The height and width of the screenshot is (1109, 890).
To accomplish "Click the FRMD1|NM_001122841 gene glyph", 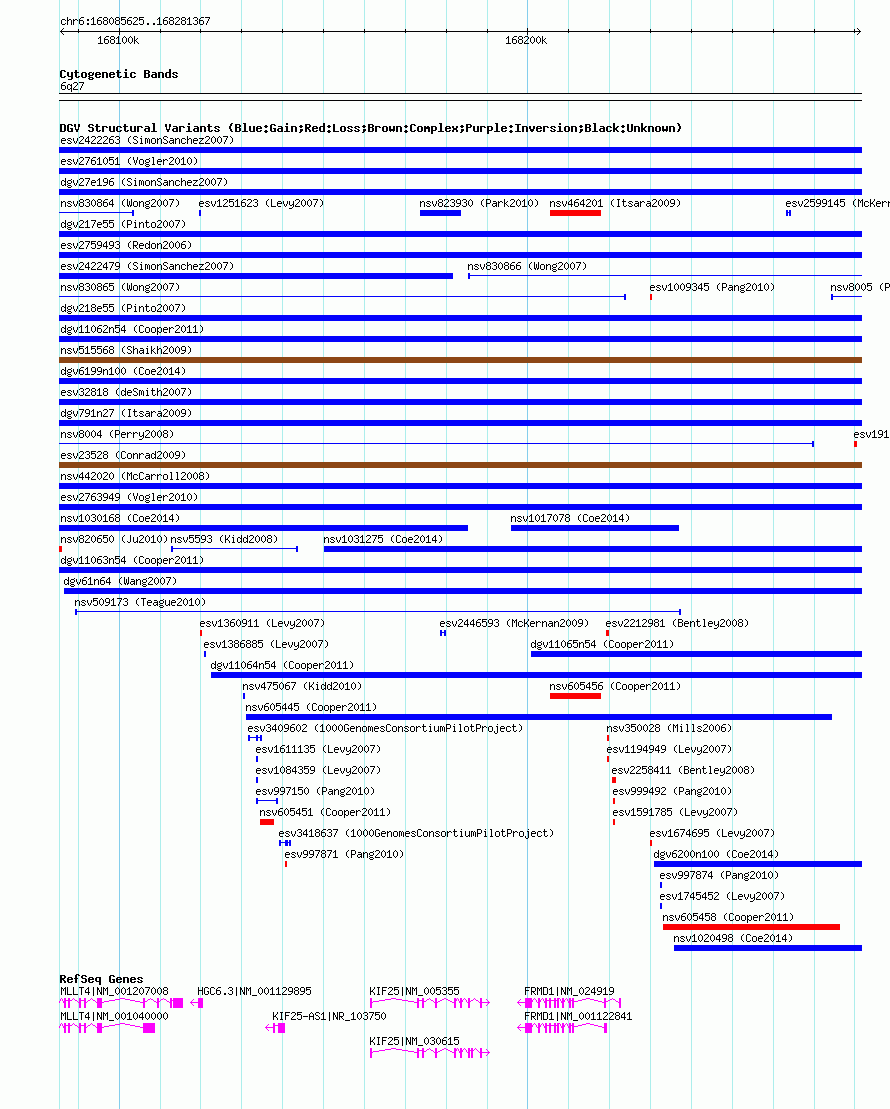I will coord(562,1028).
